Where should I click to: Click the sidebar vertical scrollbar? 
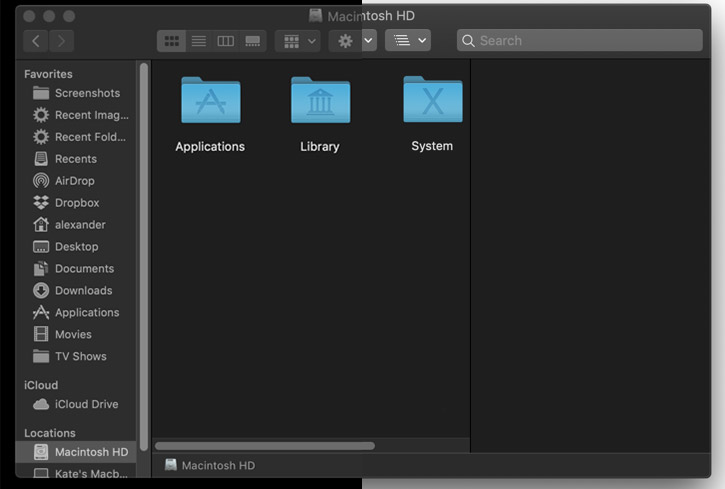pos(144,257)
